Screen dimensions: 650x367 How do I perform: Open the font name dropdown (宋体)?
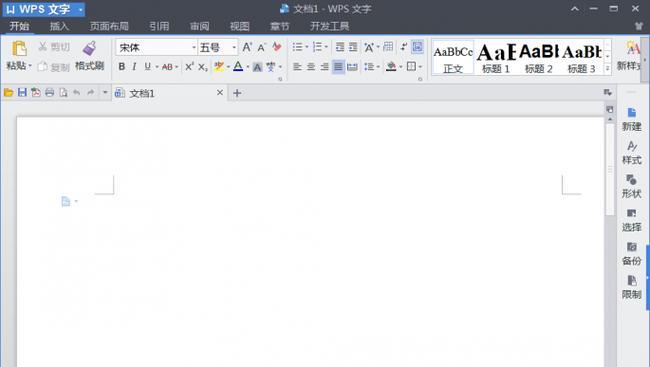point(194,48)
